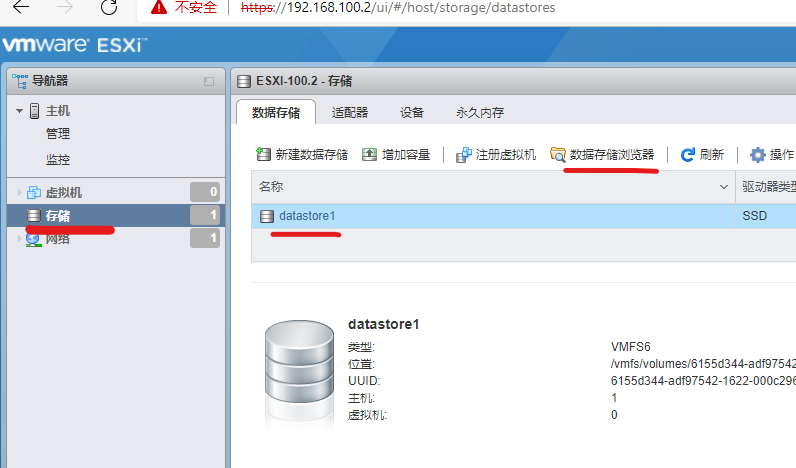Click the UUID value 6155d344-adf97542
The image size is (796, 468).
[x=703, y=381]
